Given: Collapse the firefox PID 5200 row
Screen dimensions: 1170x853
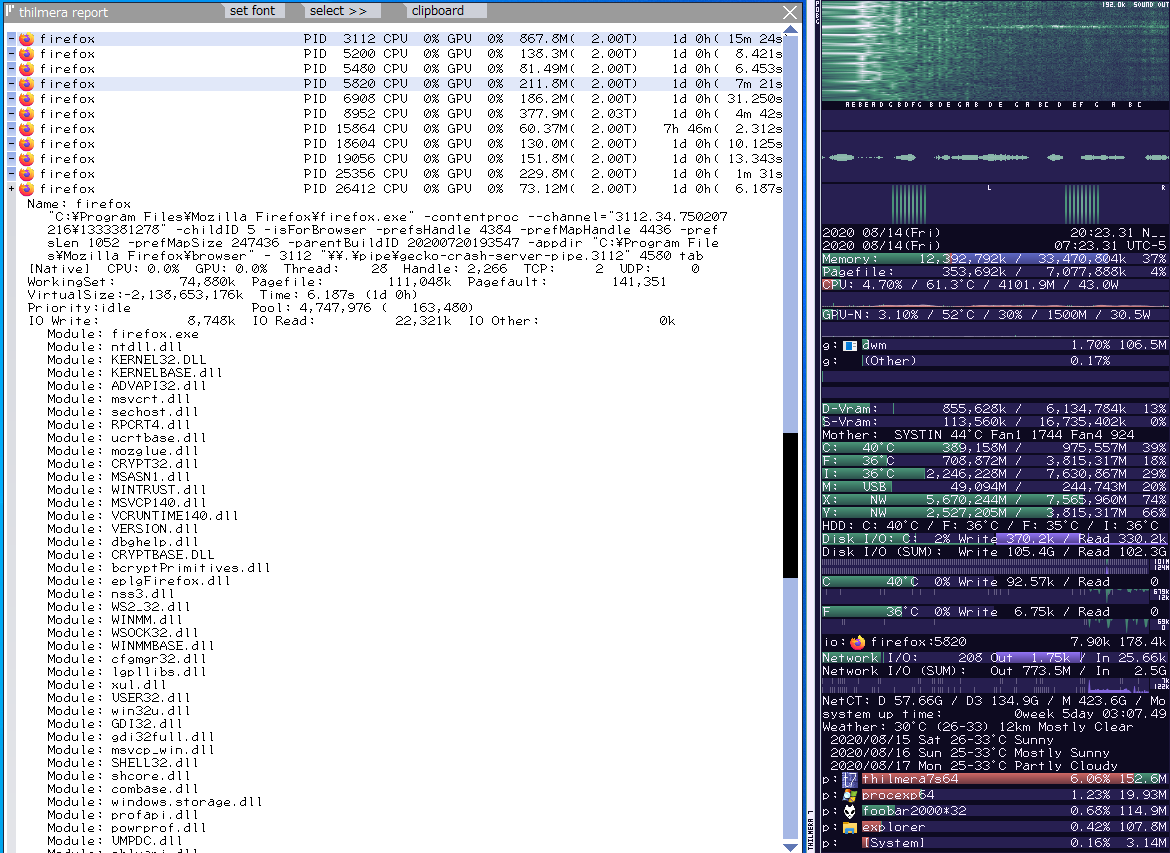Looking at the screenshot, I should point(11,54).
